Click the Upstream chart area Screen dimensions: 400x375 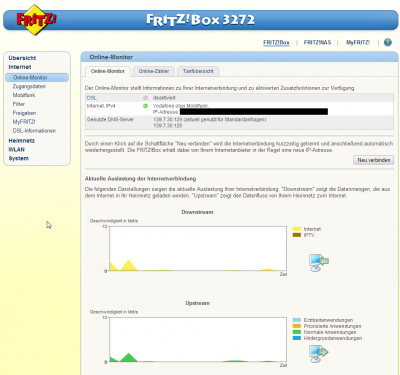[198, 340]
